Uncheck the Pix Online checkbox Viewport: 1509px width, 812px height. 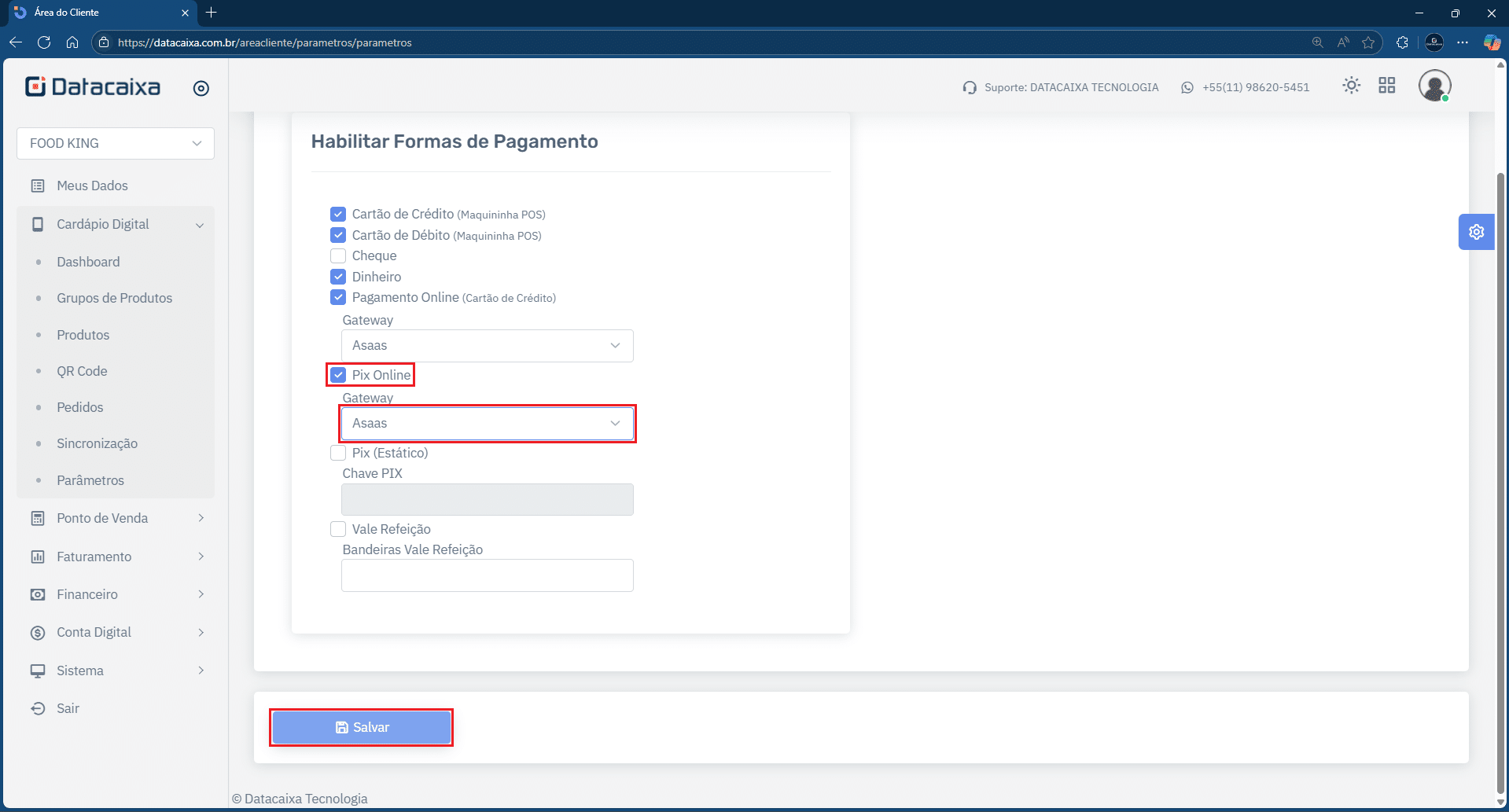338,375
